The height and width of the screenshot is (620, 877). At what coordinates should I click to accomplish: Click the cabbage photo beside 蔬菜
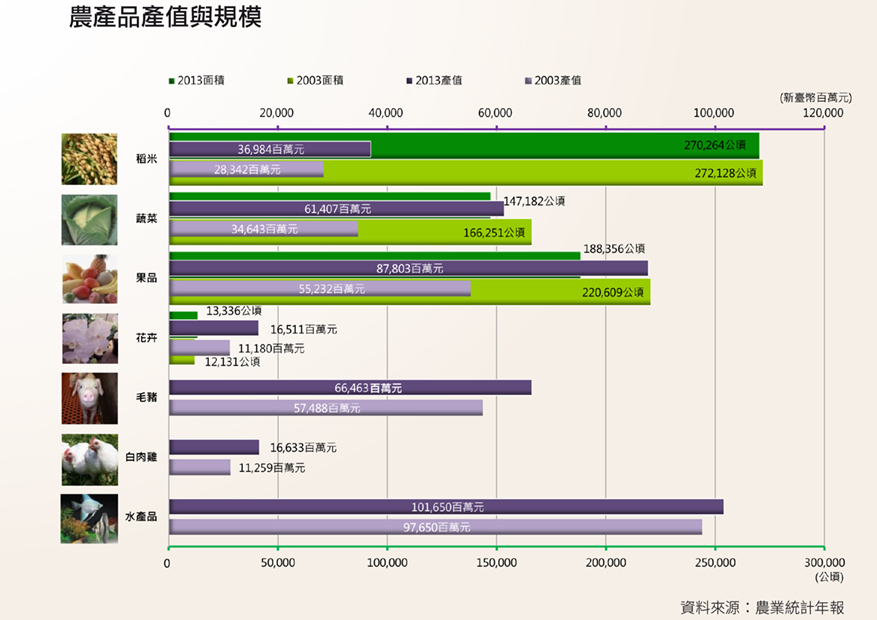89,219
